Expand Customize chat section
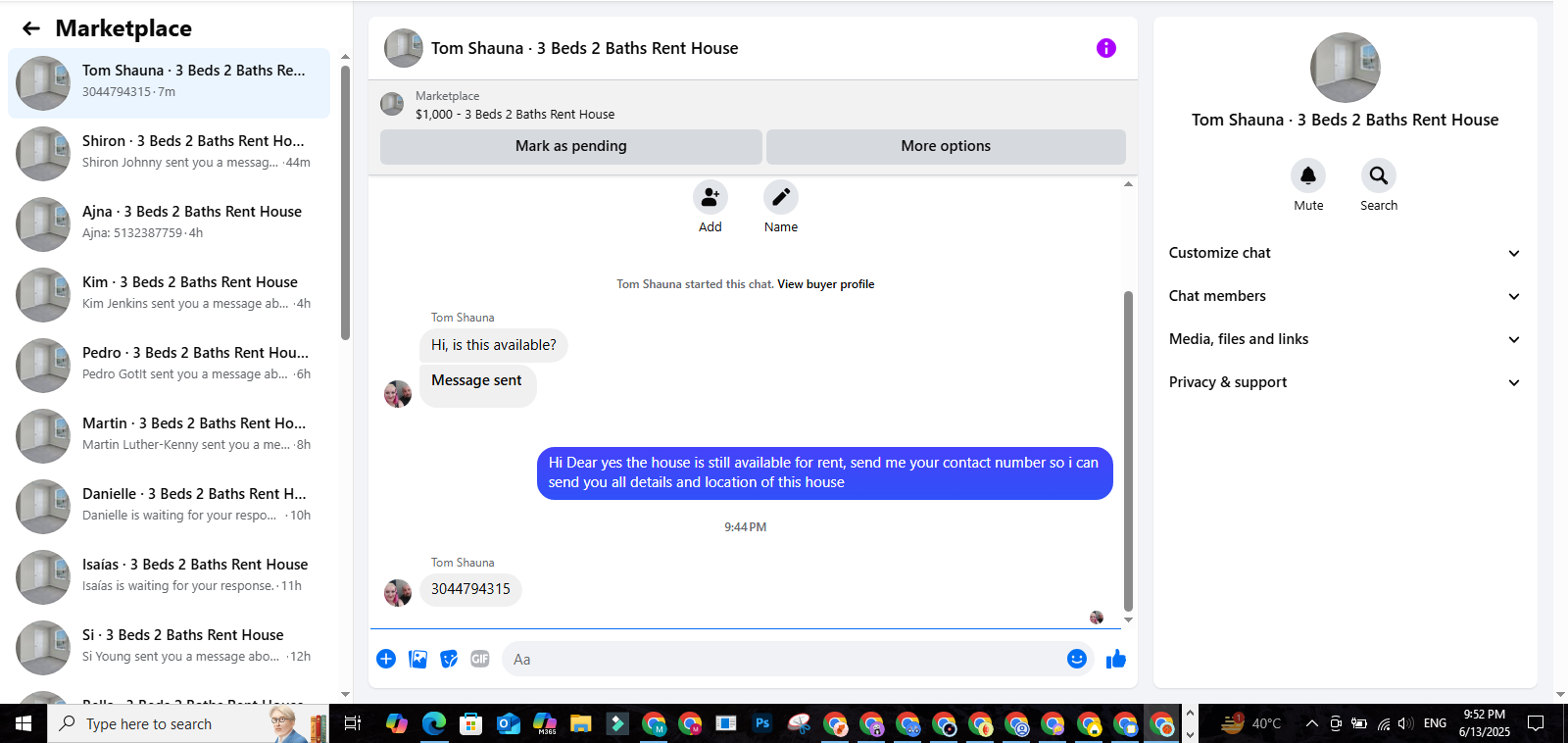 [x=1345, y=253]
